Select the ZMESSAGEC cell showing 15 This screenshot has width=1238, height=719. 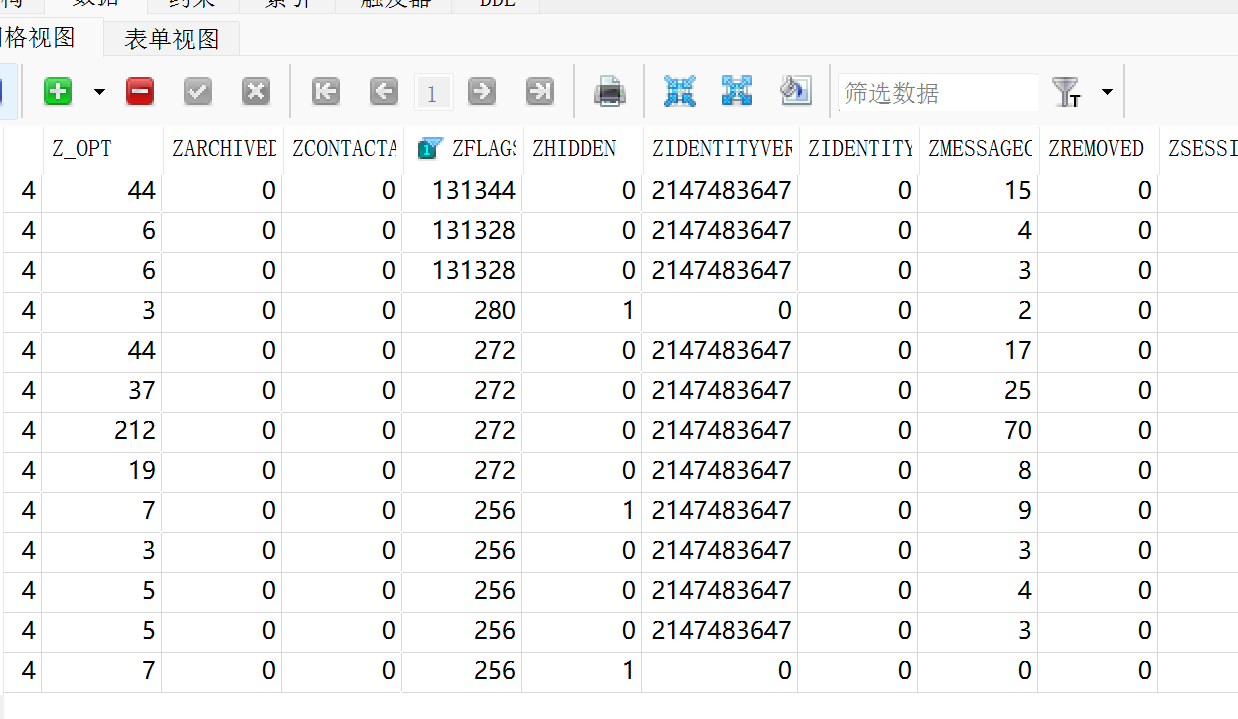[x=978, y=190]
